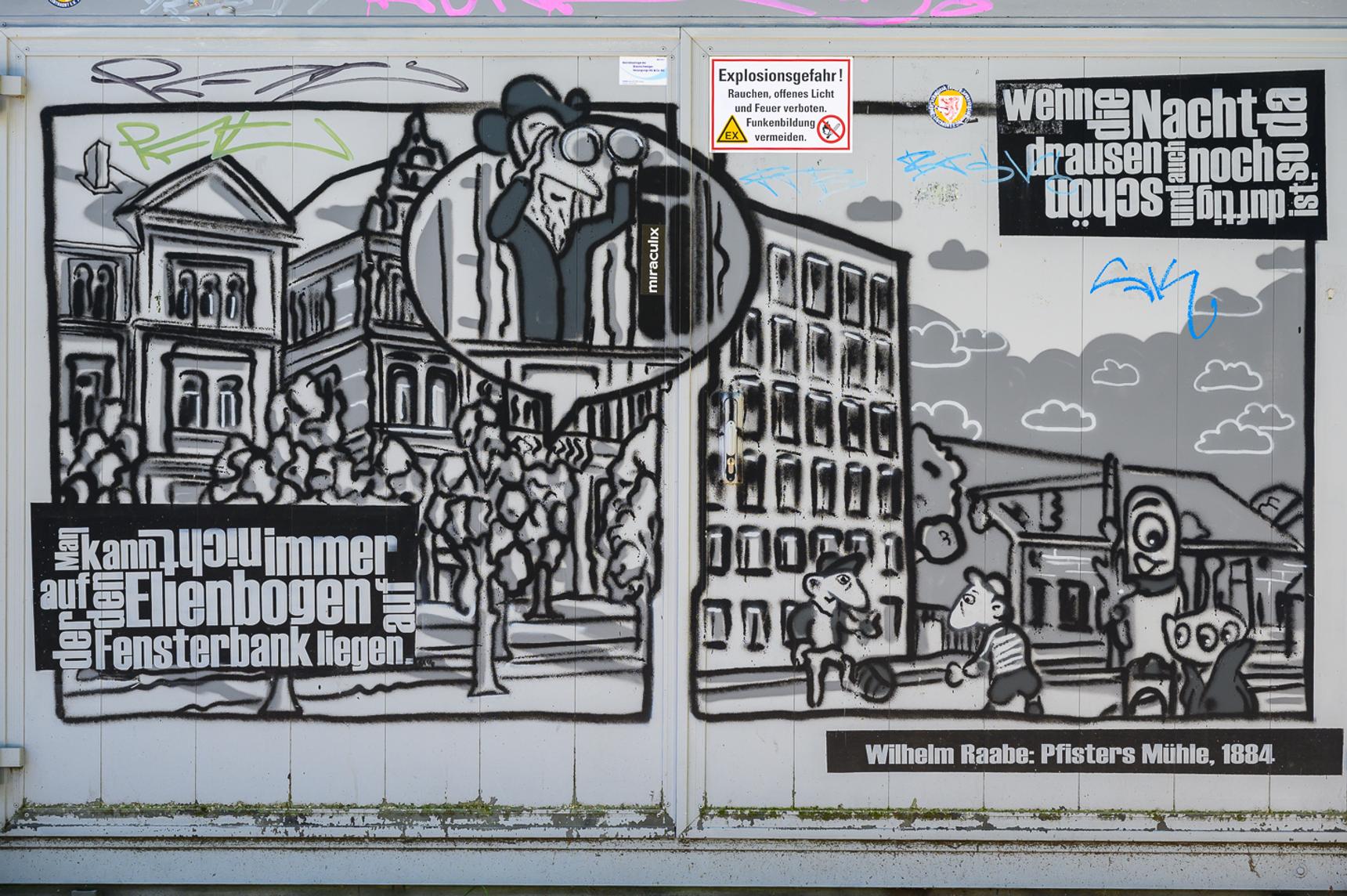1347x896 pixels.
Task: Click the wenn die Nacht quote box
Action: 1161,154
